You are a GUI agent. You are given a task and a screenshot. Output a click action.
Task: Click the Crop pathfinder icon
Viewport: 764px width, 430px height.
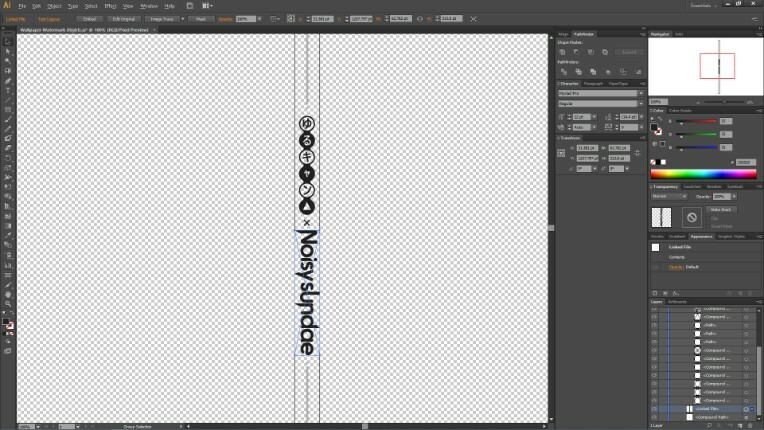tap(608, 72)
